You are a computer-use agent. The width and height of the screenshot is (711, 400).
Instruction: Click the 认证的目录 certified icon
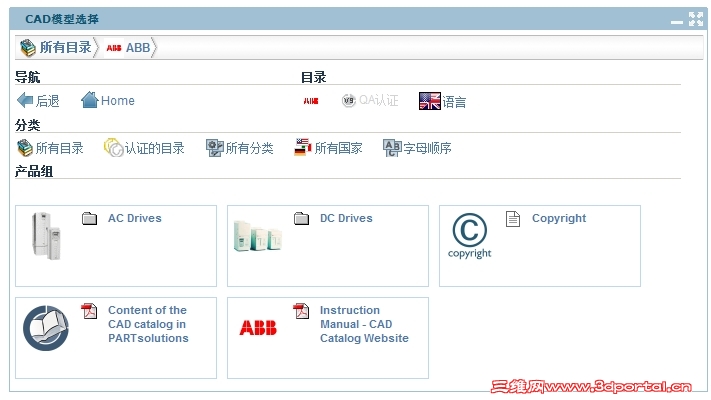coord(113,148)
